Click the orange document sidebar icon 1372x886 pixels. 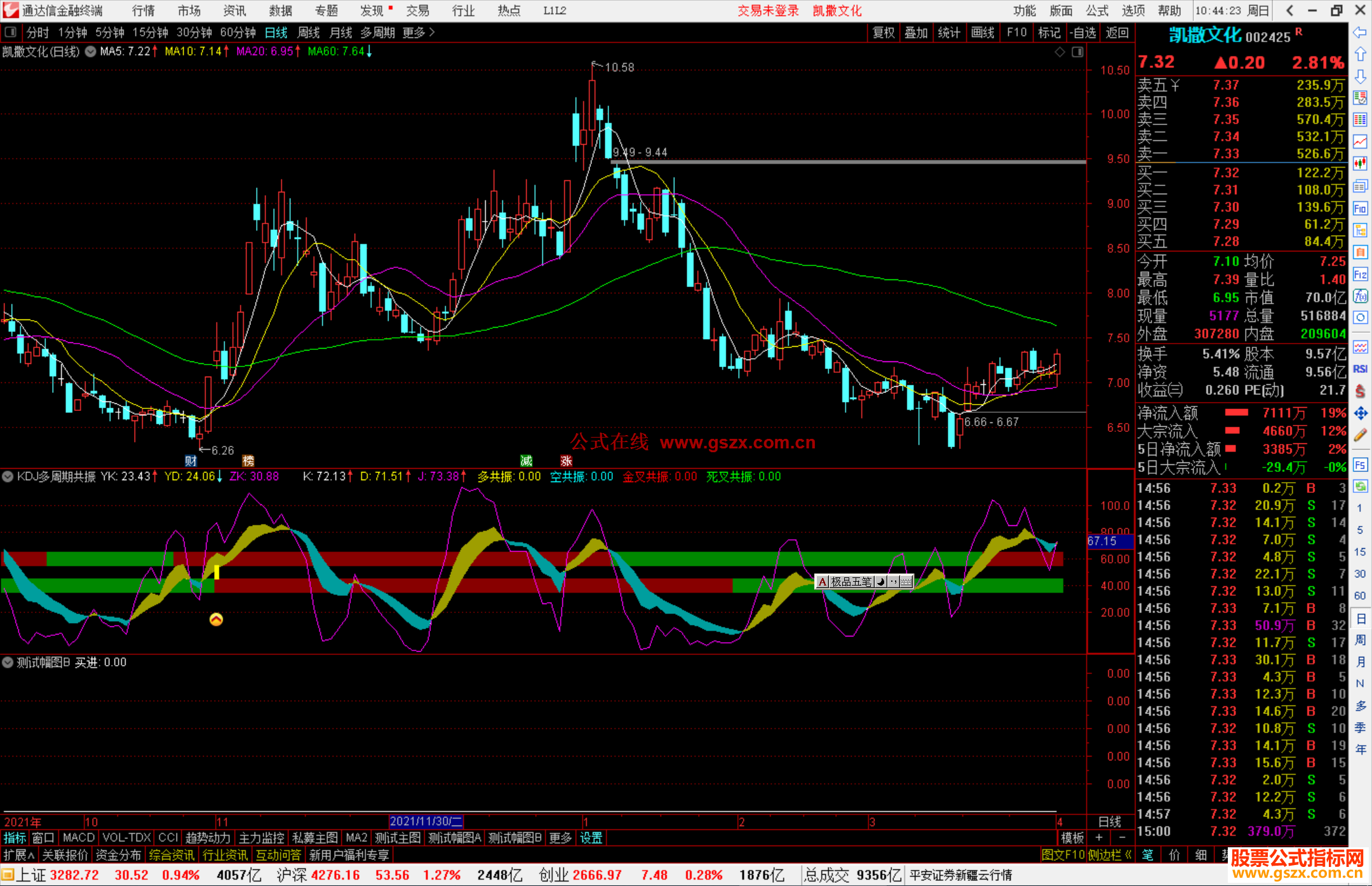(x=1360, y=252)
